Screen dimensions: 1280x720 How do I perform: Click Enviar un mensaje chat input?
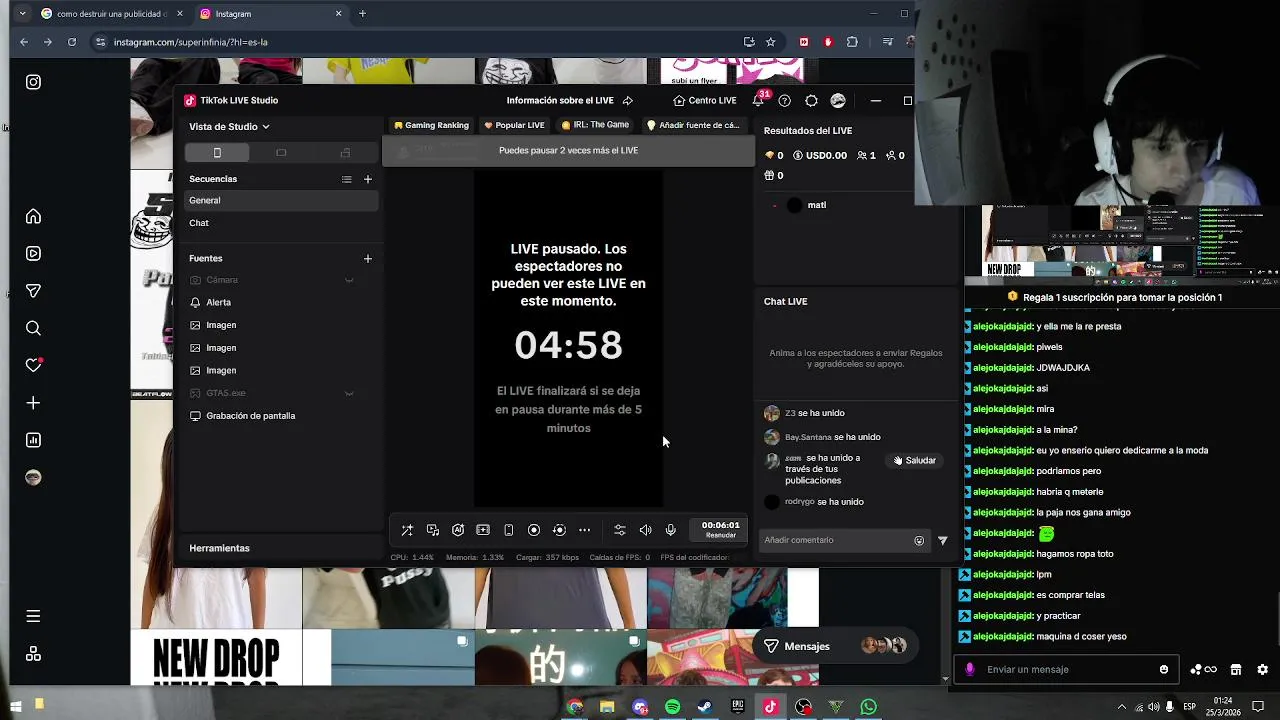click(1066, 669)
